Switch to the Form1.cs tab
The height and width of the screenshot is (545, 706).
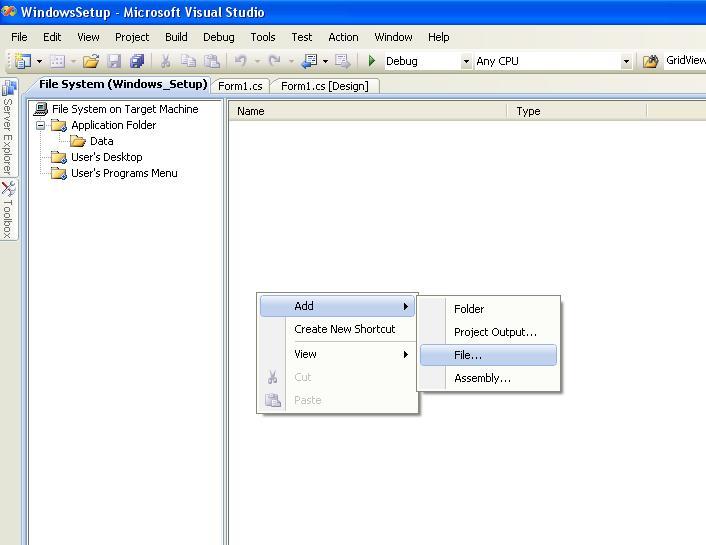240,86
